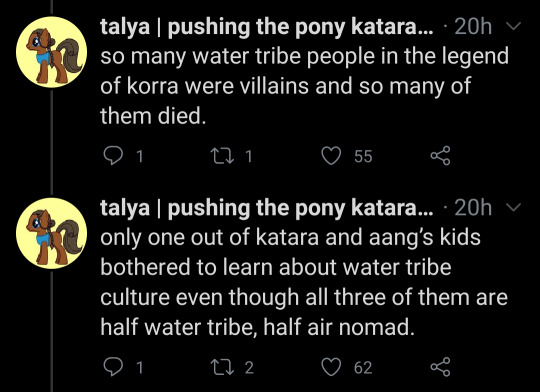Open talya's profile name on second tweet
The height and width of the screenshot is (392, 540).
tap(267, 208)
